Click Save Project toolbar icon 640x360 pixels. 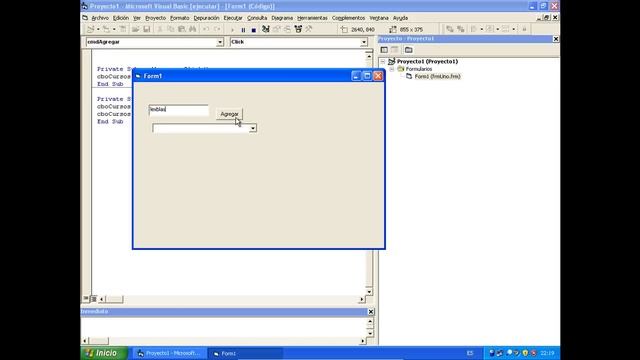pos(147,29)
